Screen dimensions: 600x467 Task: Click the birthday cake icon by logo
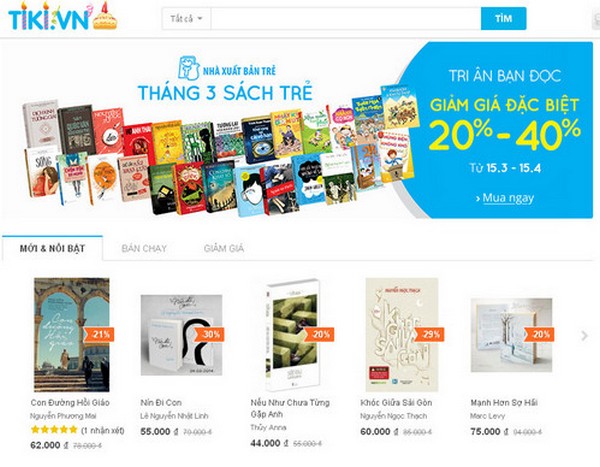(x=104, y=16)
